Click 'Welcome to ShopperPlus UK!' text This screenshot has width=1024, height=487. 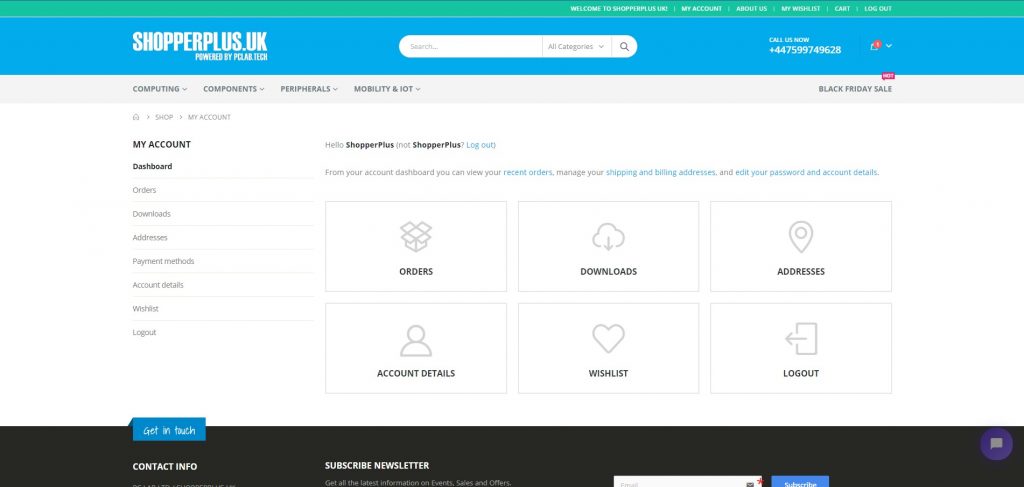tap(618, 8)
